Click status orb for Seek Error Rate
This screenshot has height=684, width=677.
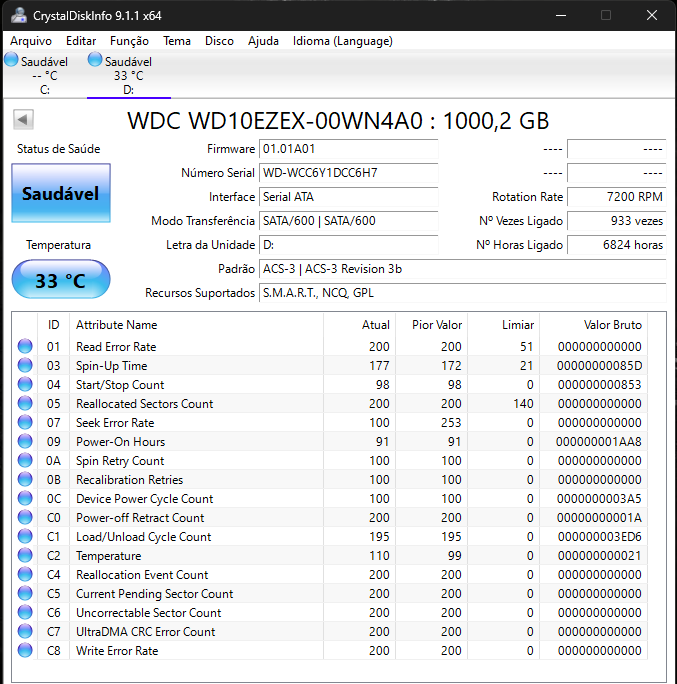click(25, 422)
